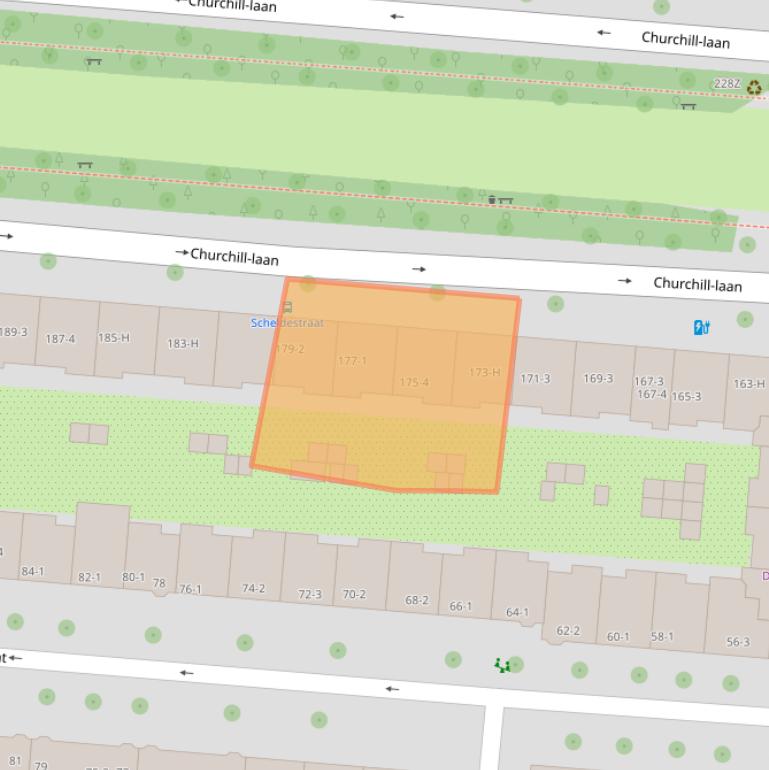This screenshot has width=769, height=770.
Task: Select the building labeled 187-4
Action: pyautogui.click(x=60, y=339)
